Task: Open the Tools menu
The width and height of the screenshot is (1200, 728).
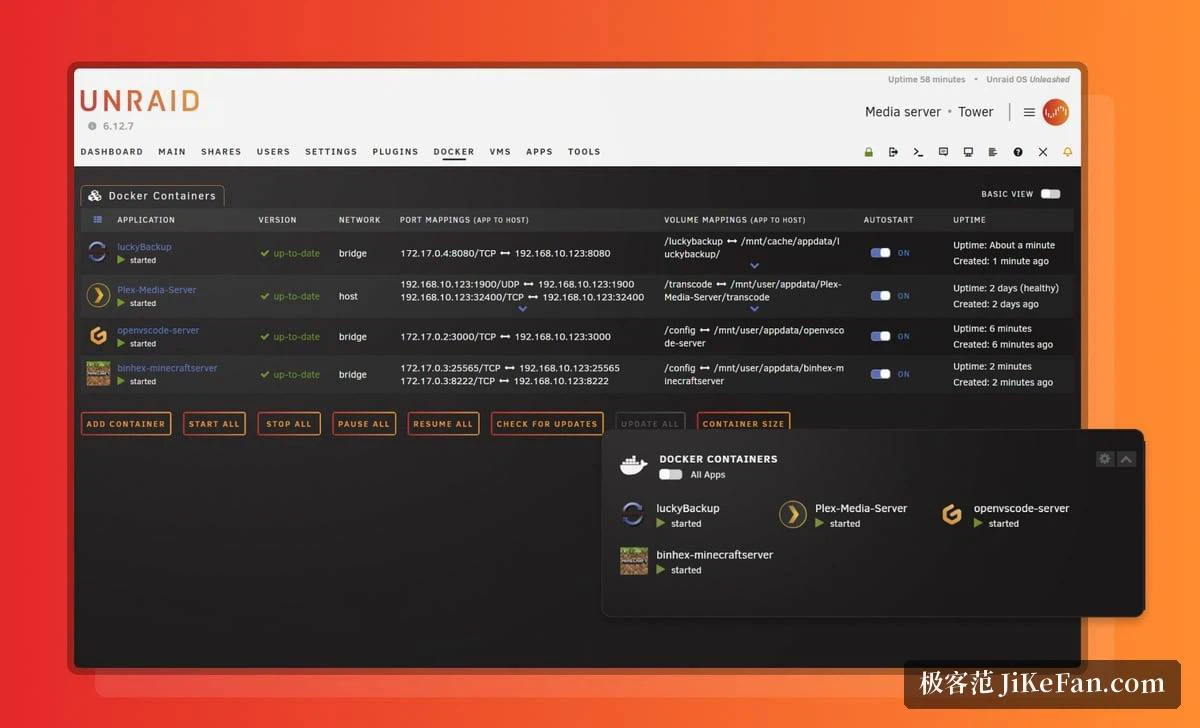Action: [x=584, y=152]
